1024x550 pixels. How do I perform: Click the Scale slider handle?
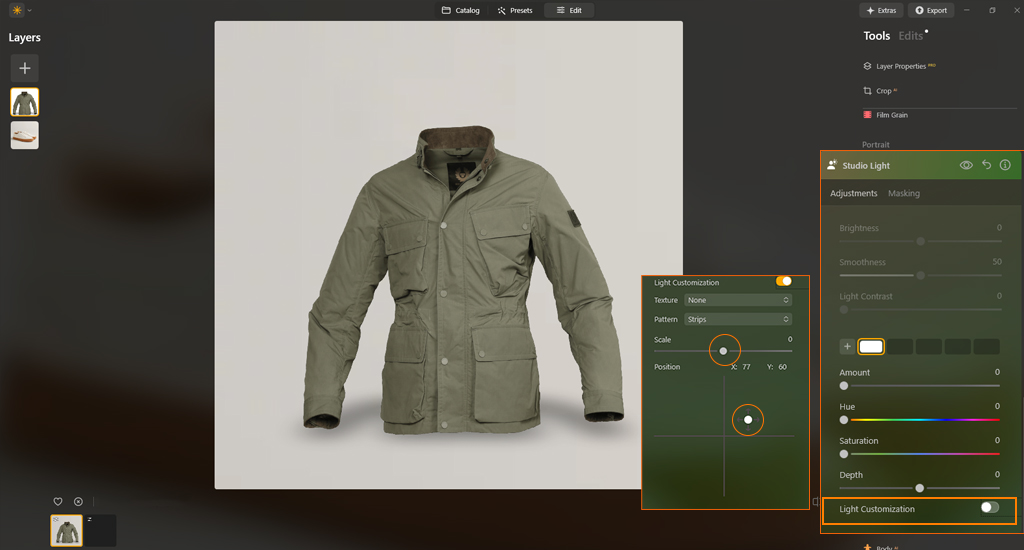(723, 351)
